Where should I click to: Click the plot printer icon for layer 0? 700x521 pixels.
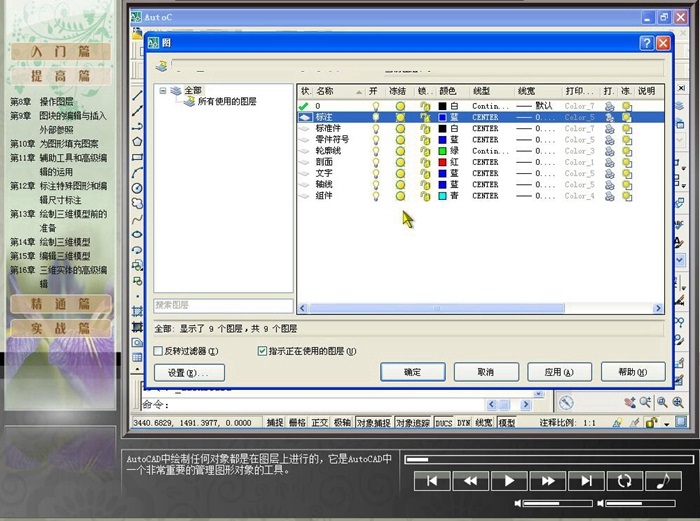(609, 106)
